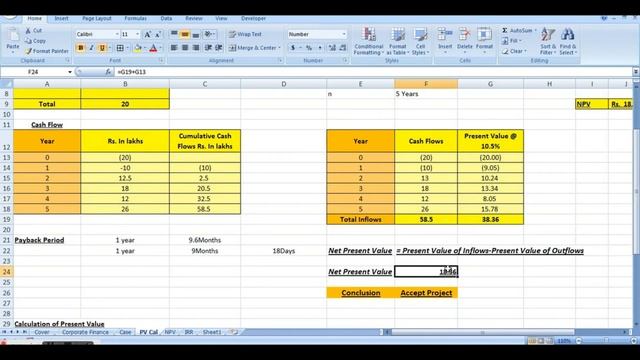Click the formula bar input showing =G19+G13
This screenshot has width=640, height=360.
tap(372, 72)
